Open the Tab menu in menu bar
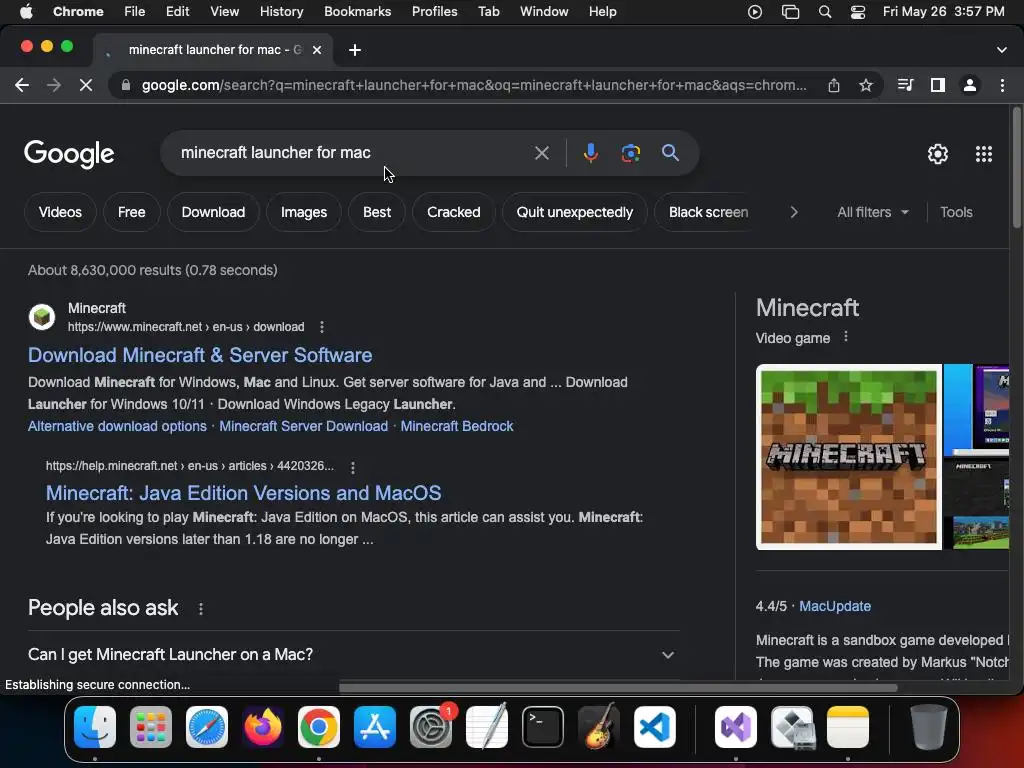The width and height of the screenshot is (1024, 768). [488, 12]
